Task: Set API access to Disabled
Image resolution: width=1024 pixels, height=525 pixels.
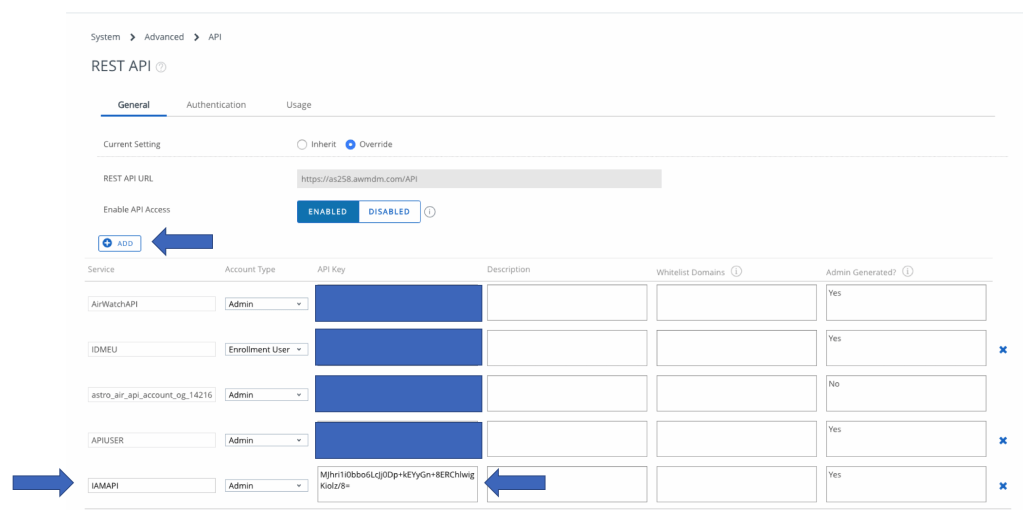Action: click(x=389, y=212)
